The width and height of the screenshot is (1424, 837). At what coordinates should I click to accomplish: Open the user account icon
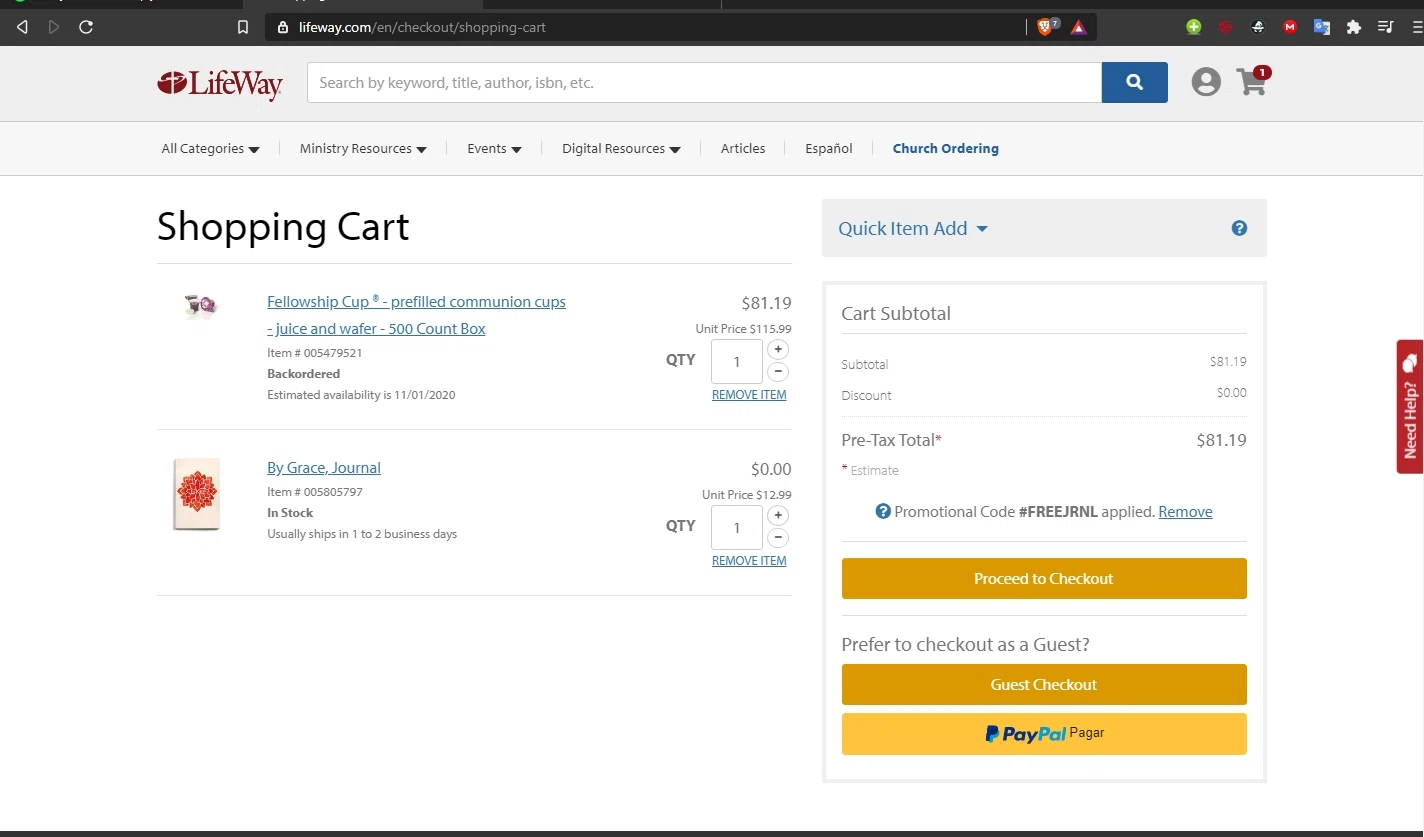(1206, 82)
